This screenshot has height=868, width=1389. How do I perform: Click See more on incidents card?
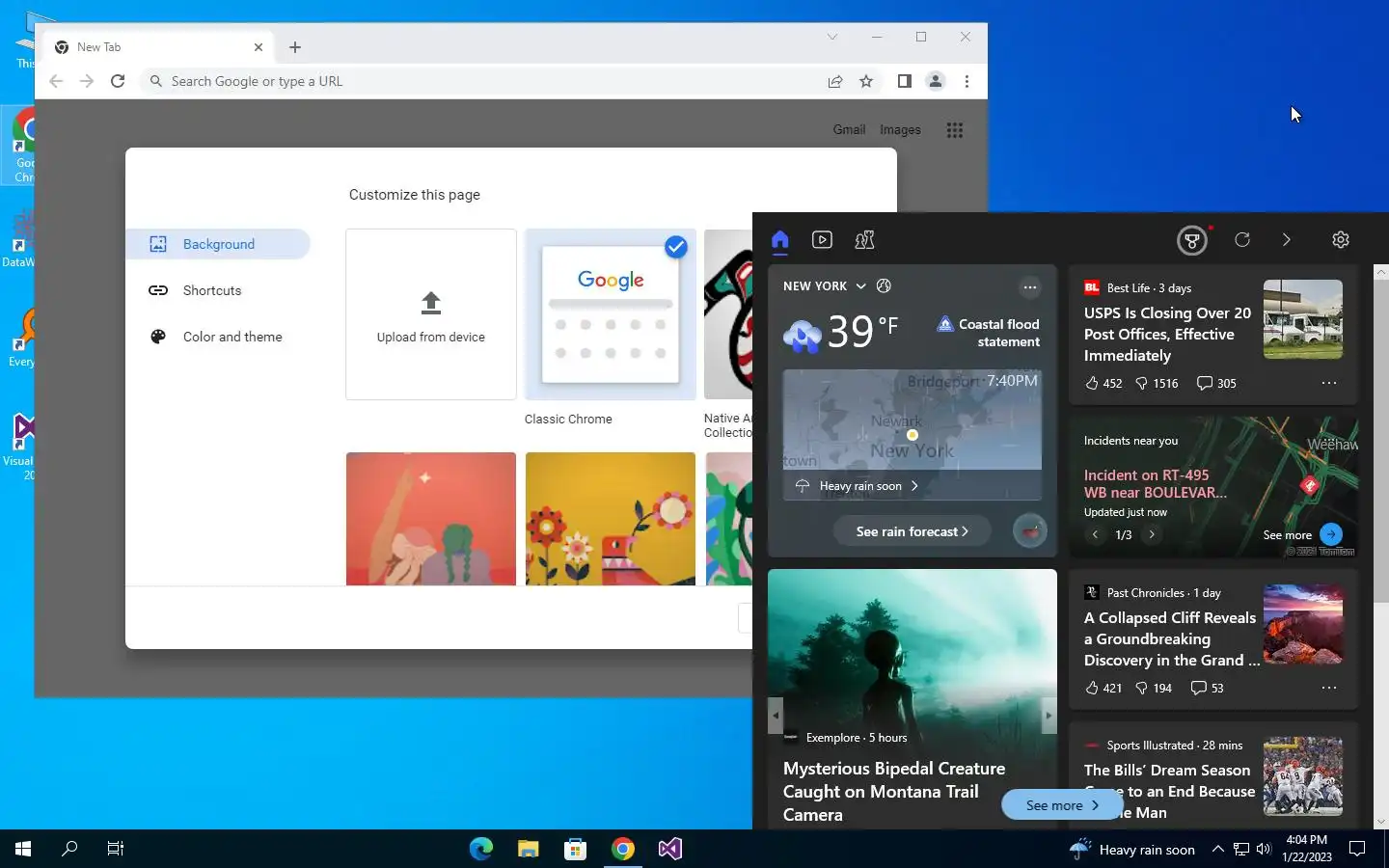[x=1302, y=534]
